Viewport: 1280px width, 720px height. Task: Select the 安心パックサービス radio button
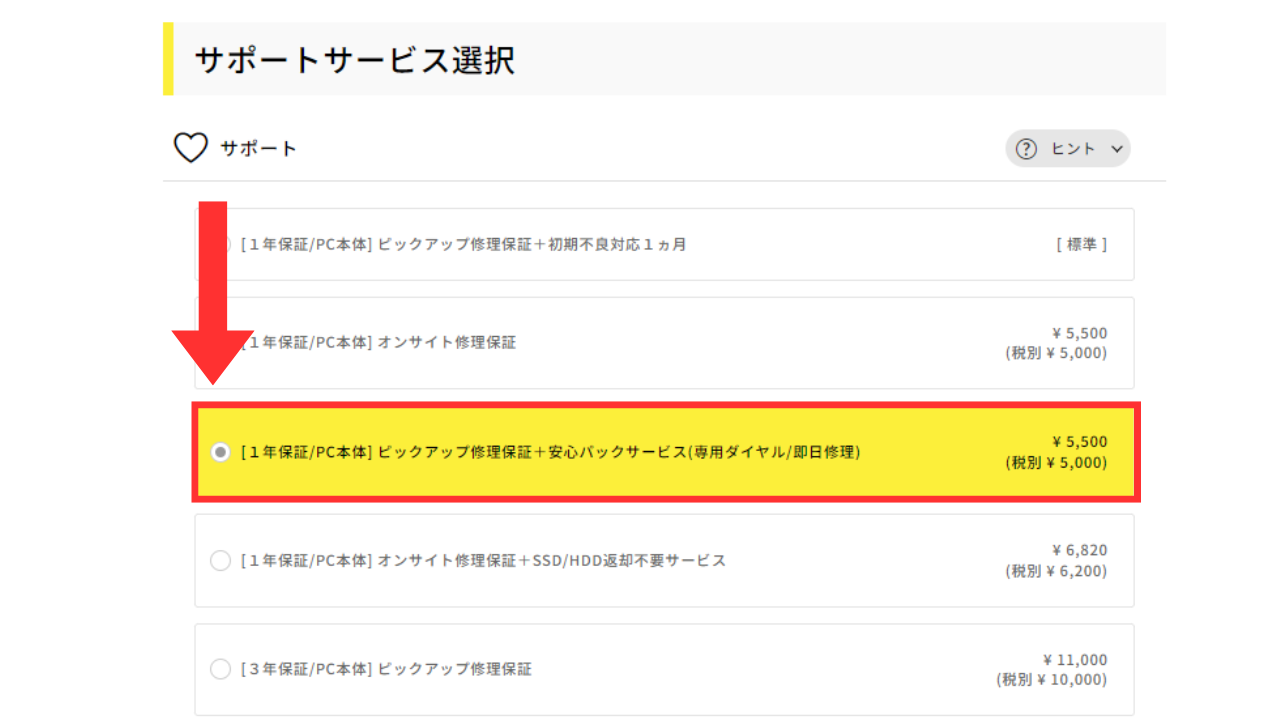pyautogui.click(x=220, y=452)
